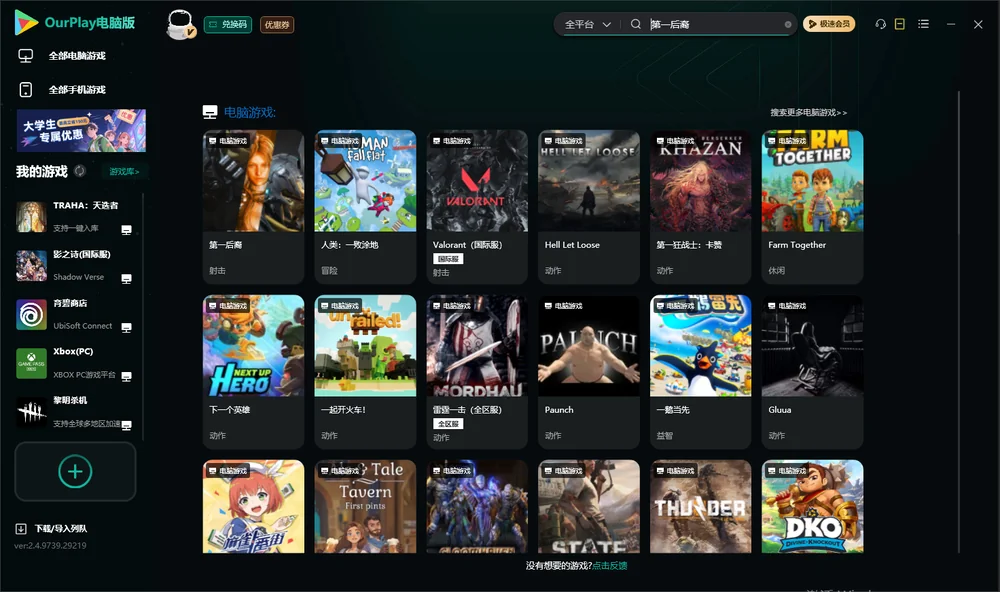Open the 优惠券 coupon button
This screenshot has height=592, width=1000.
pyautogui.click(x=277, y=25)
